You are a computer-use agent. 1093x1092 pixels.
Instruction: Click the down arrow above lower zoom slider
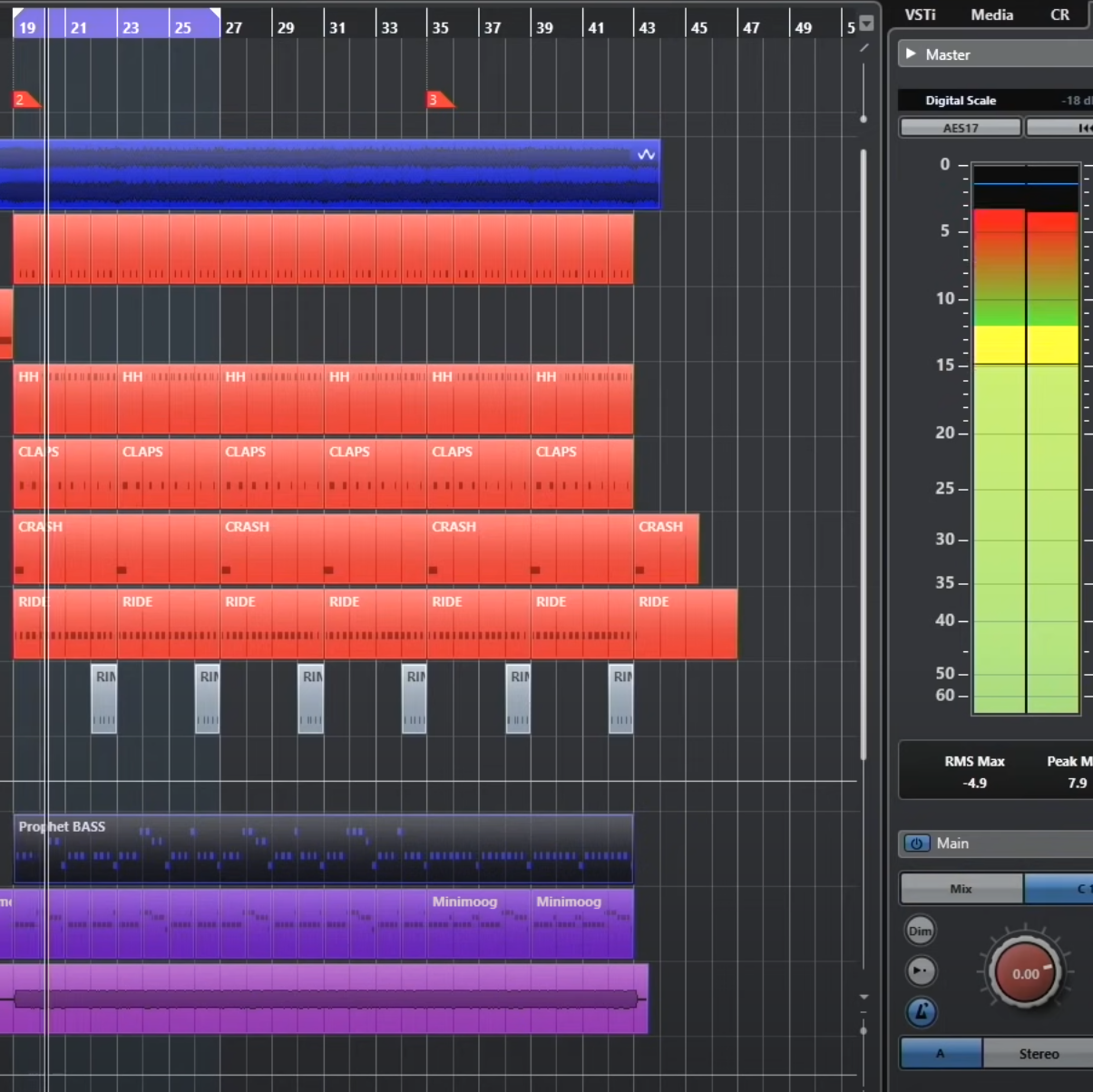pyautogui.click(x=864, y=997)
